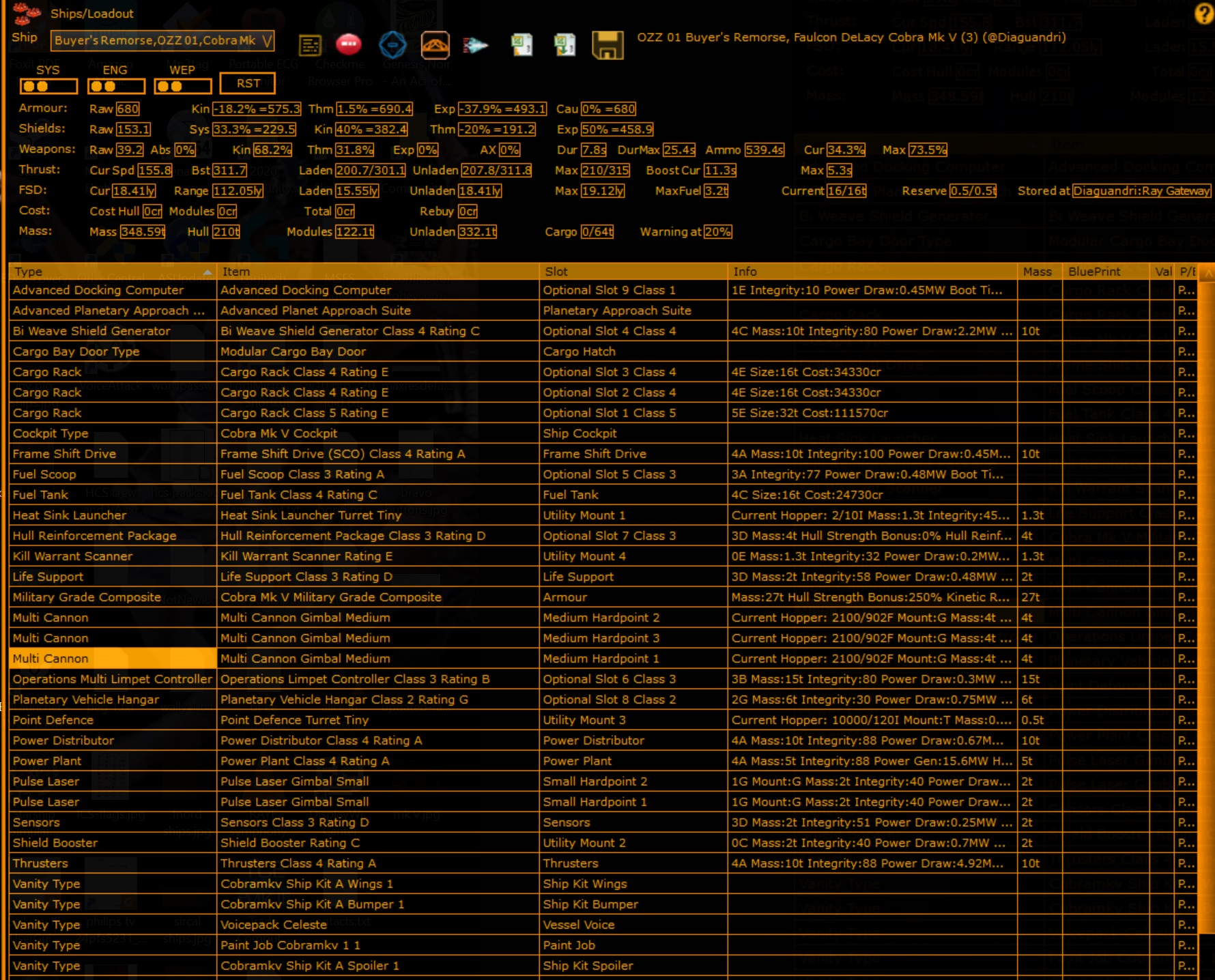Image resolution: width=1215 pixels, height=980 pixels.
Task: Select the Shield Booster Rating C item
Action: pos(377,843)
